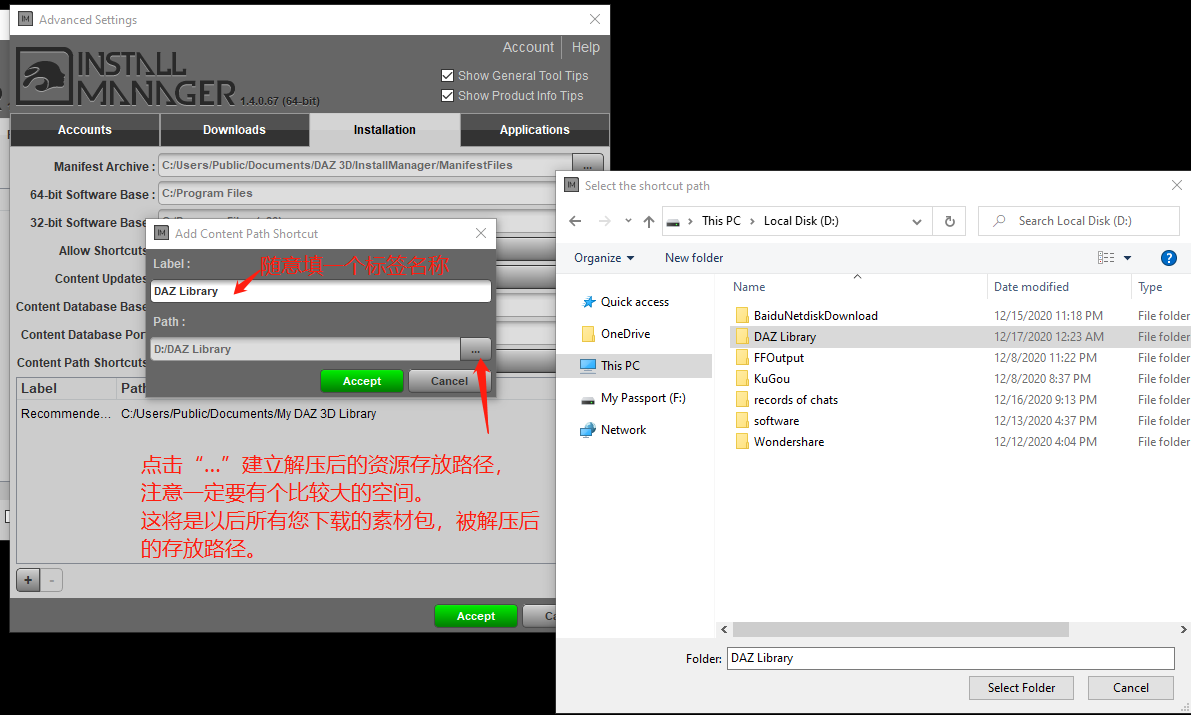Toggle Show Product Info Tips checkbox

[447, 96]
